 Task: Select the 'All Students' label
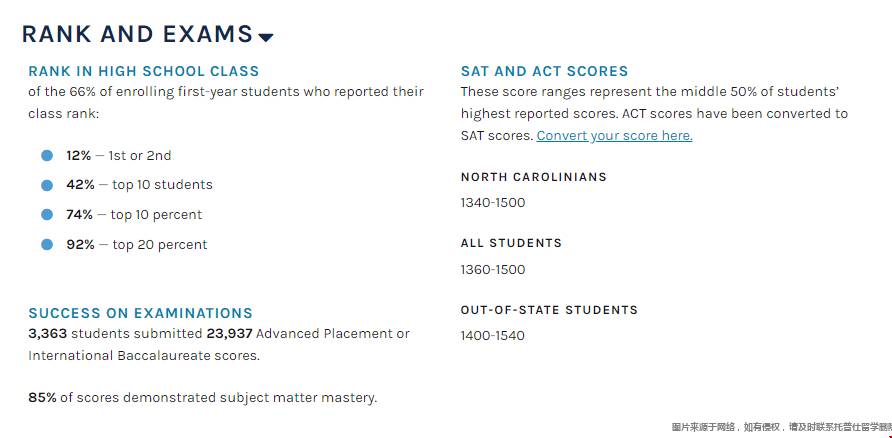(x=511, y=243)
